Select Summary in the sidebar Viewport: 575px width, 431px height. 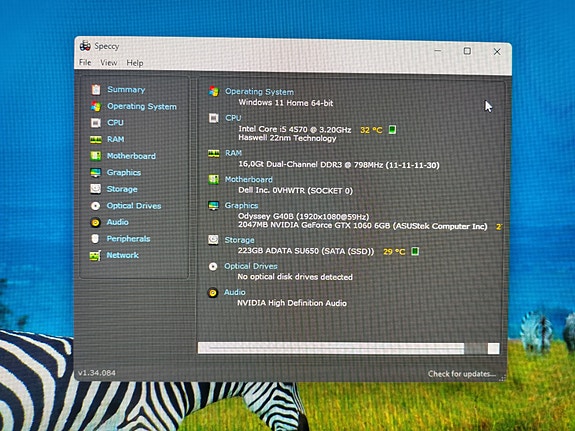pyautogui.click(x=126, y=90)
